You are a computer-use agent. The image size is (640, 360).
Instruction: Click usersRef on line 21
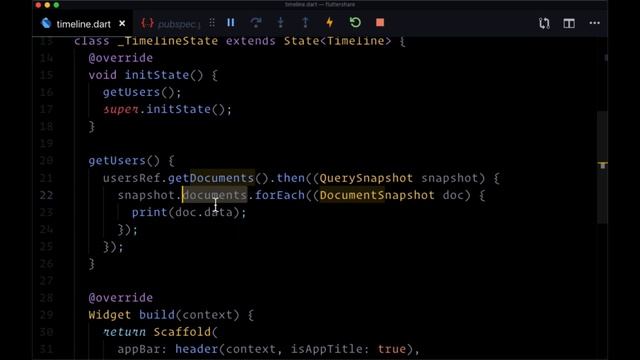[132, 178]
